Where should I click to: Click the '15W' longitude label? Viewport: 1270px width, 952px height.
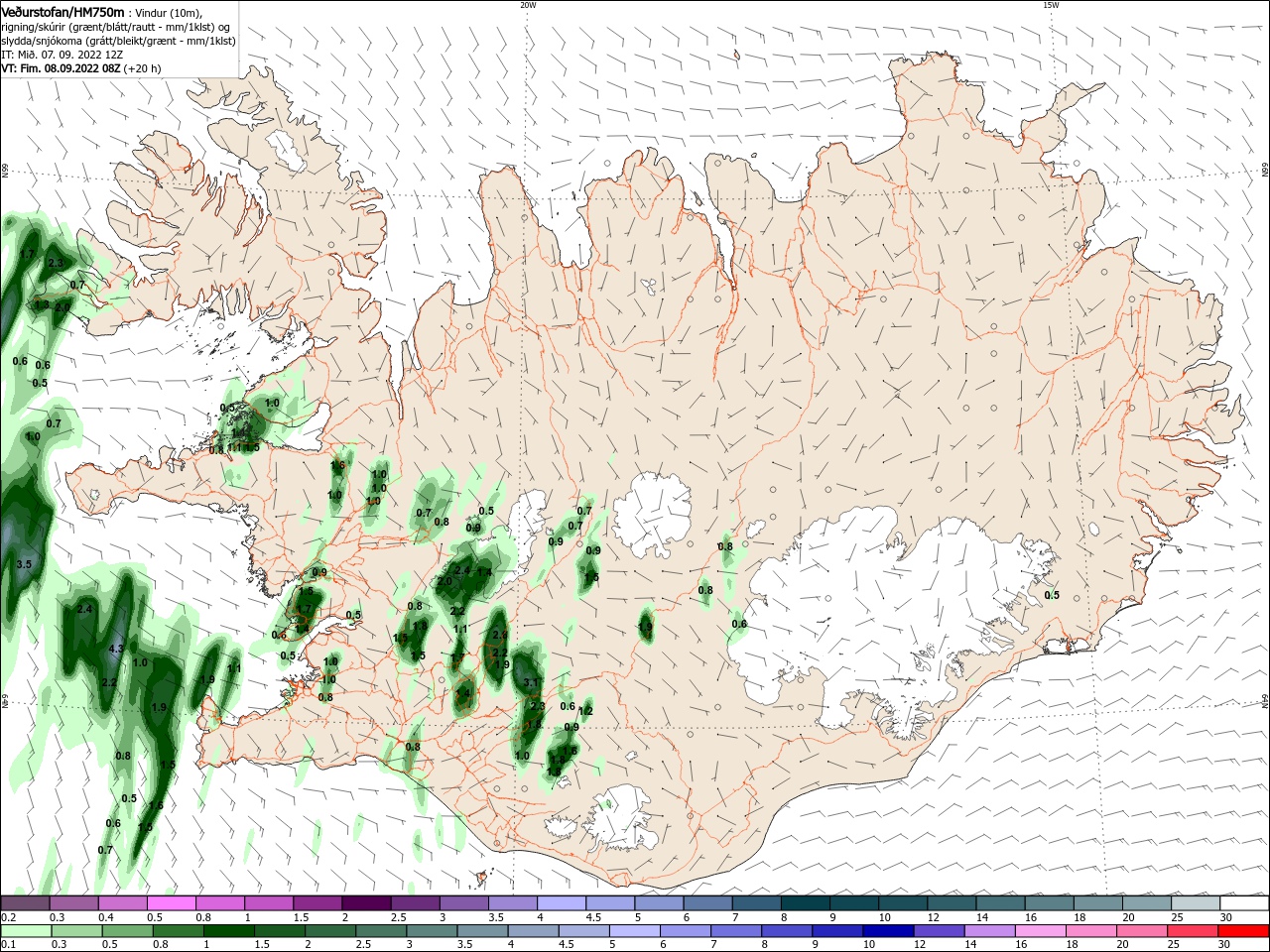(1051, 5)
